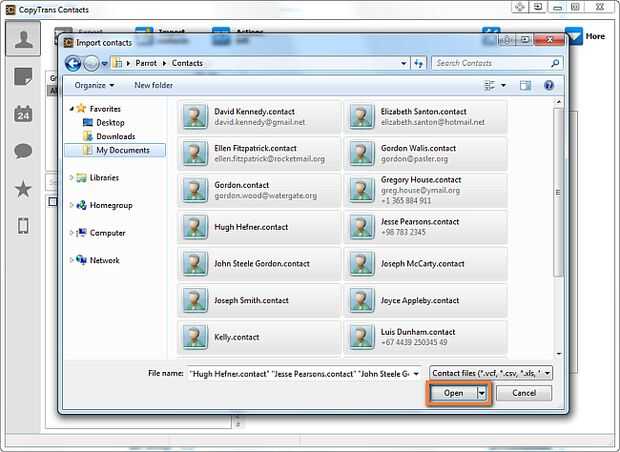This screenshot has width=620, height=452.
Task: Toggle the preview pane icon
Action: pyautogui.click(x=525, y=85)
